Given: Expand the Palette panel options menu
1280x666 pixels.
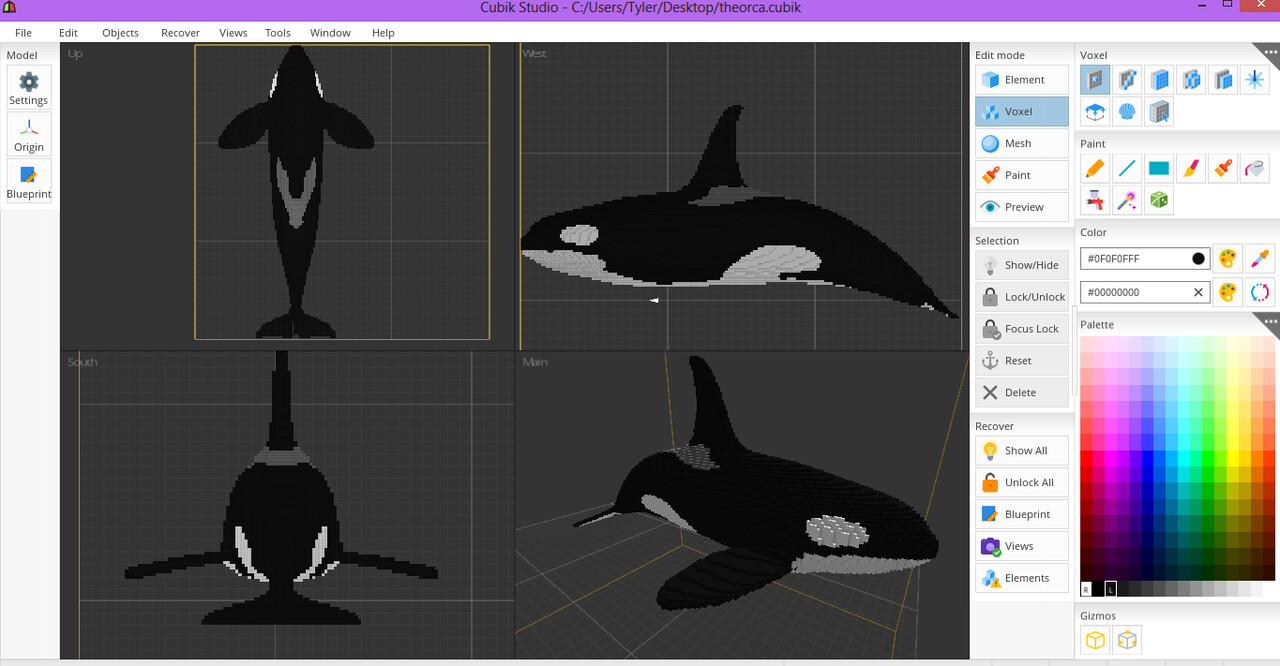Looking at the screenshot, I should 1270,321.
